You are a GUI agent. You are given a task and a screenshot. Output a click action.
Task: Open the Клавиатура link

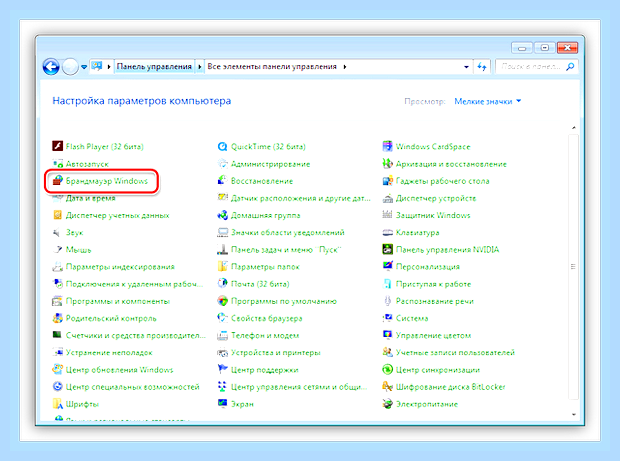point(418,232)
